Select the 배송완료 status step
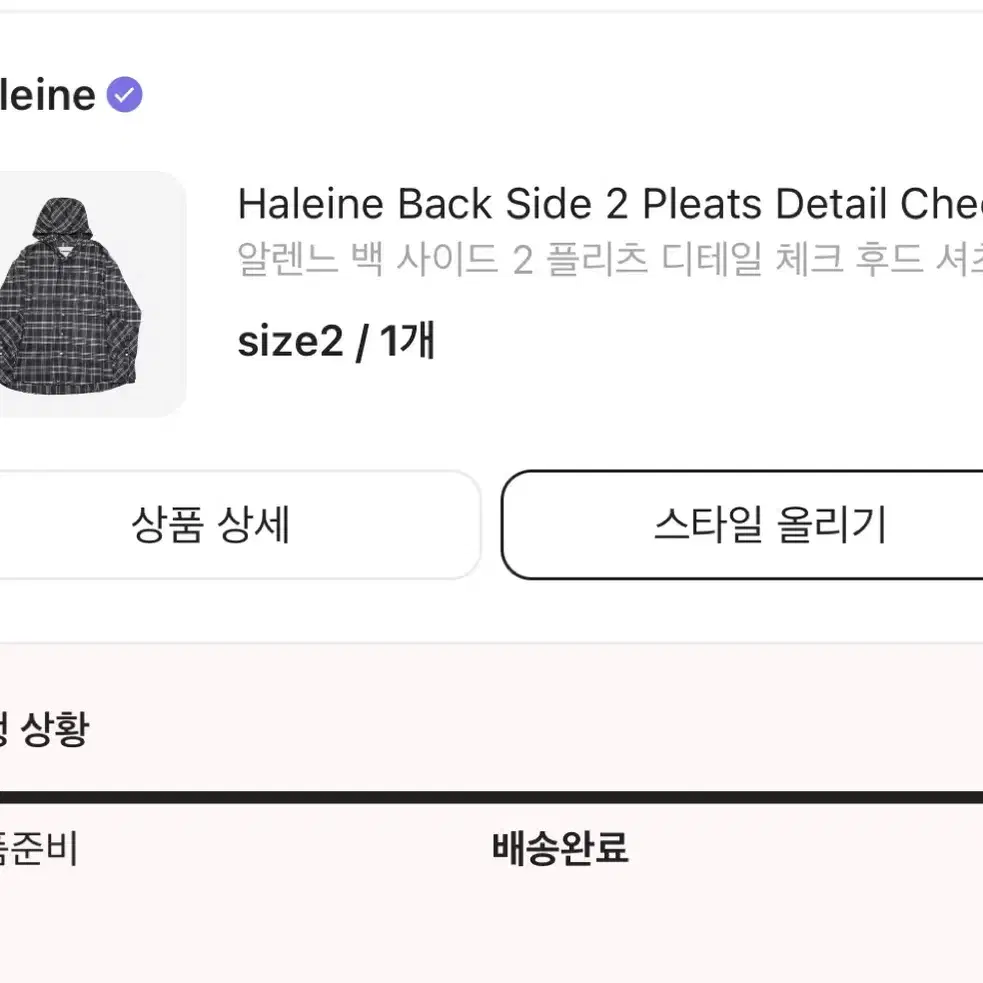Image resolution: width=983 pixels, height=983 pixels. point(560,848)
